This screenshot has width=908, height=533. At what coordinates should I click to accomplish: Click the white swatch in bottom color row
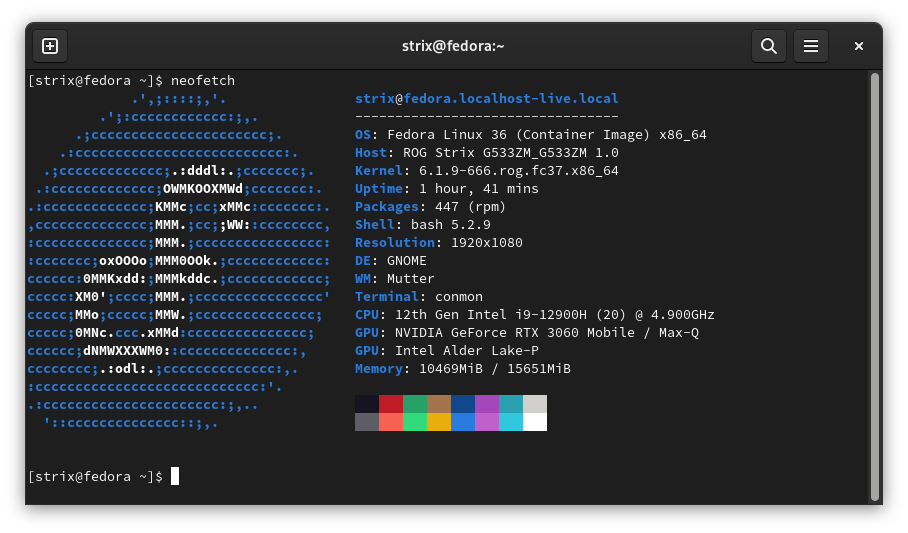(535, 422)
